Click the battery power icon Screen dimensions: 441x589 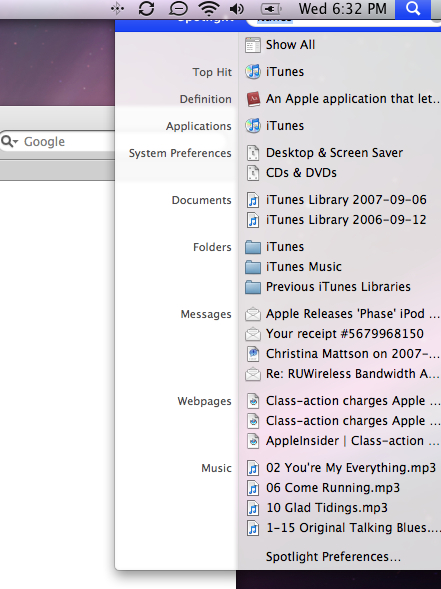[x=271, y=9]
